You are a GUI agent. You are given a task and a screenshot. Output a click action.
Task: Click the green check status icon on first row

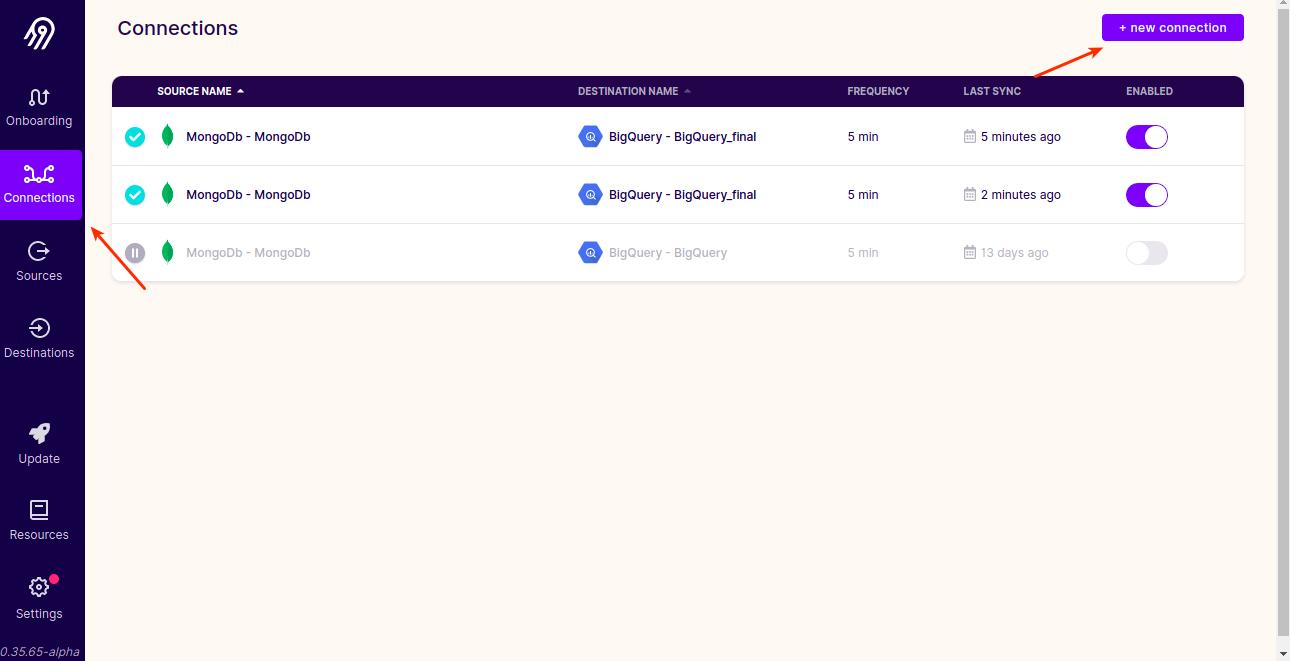click(x=135, y=137)
